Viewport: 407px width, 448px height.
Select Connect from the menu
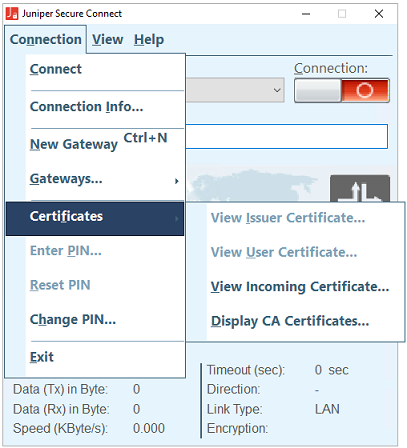pos(95,69)
